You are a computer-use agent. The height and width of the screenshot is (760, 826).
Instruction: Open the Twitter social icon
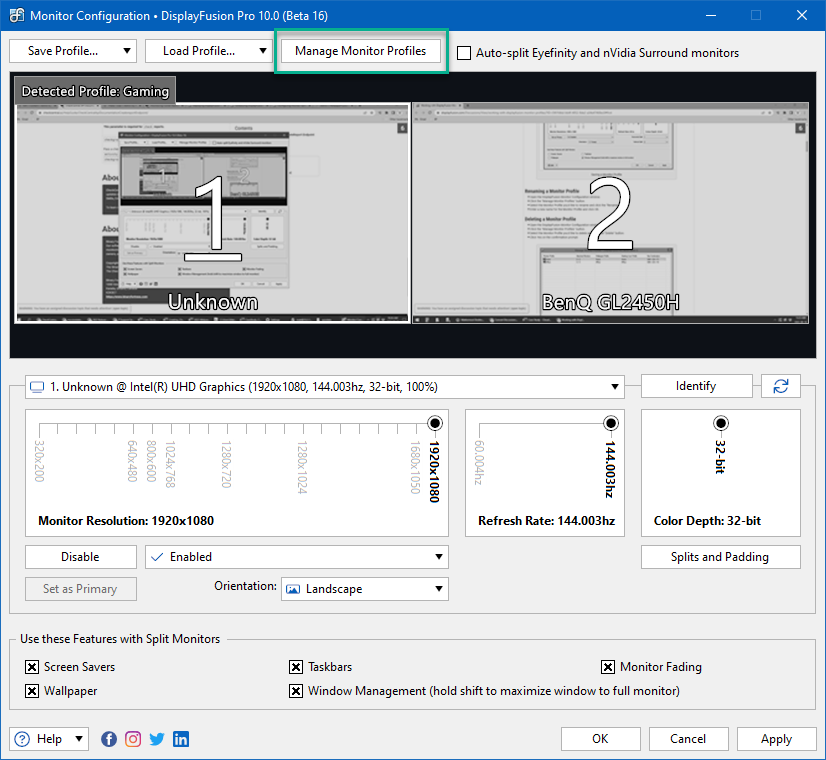pyautogui.click(x=157, y=739)
